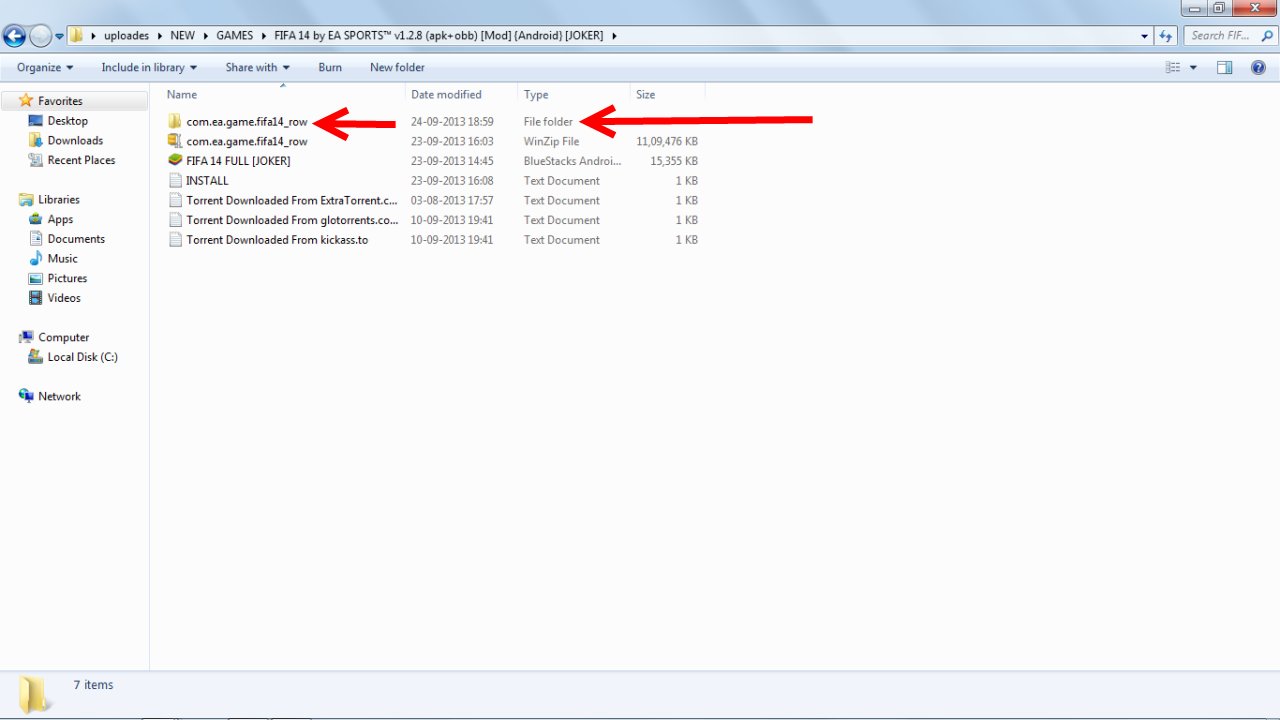Viewport: 1280px width, 720px height.
Task: Create a New folder from the toolbar
Action: 397,67
